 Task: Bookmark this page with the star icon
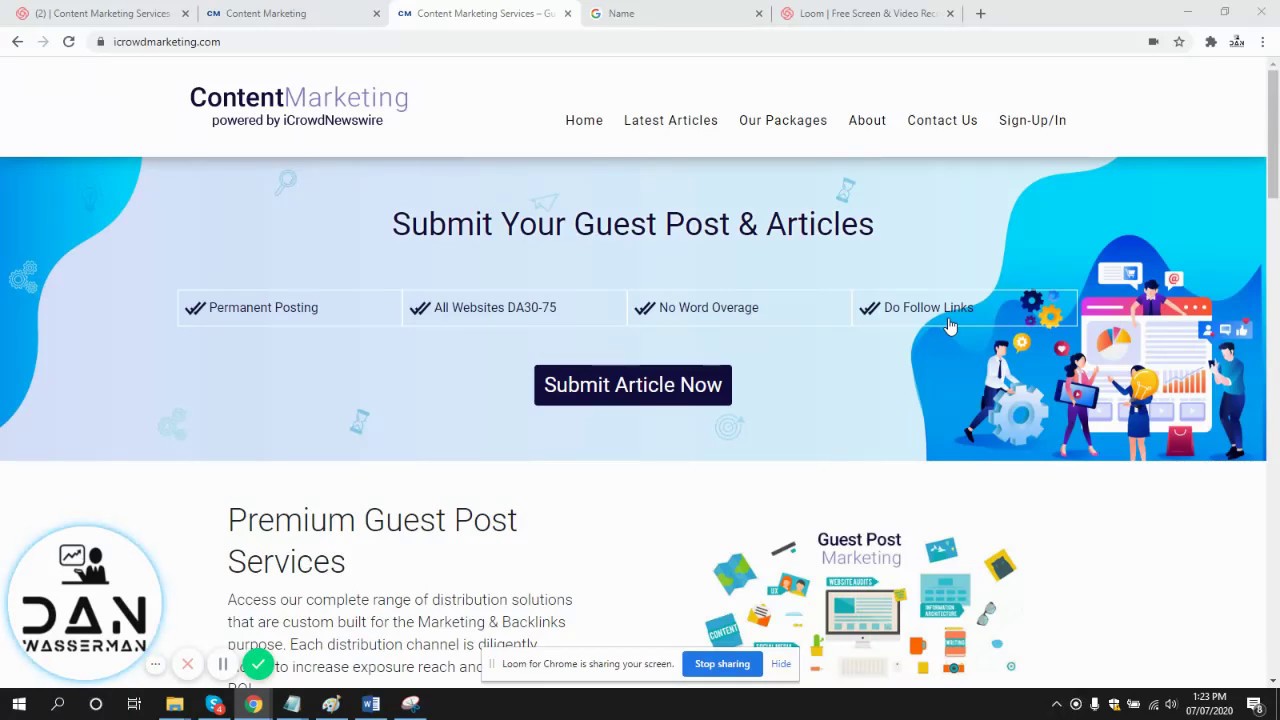coord(1179,42)
